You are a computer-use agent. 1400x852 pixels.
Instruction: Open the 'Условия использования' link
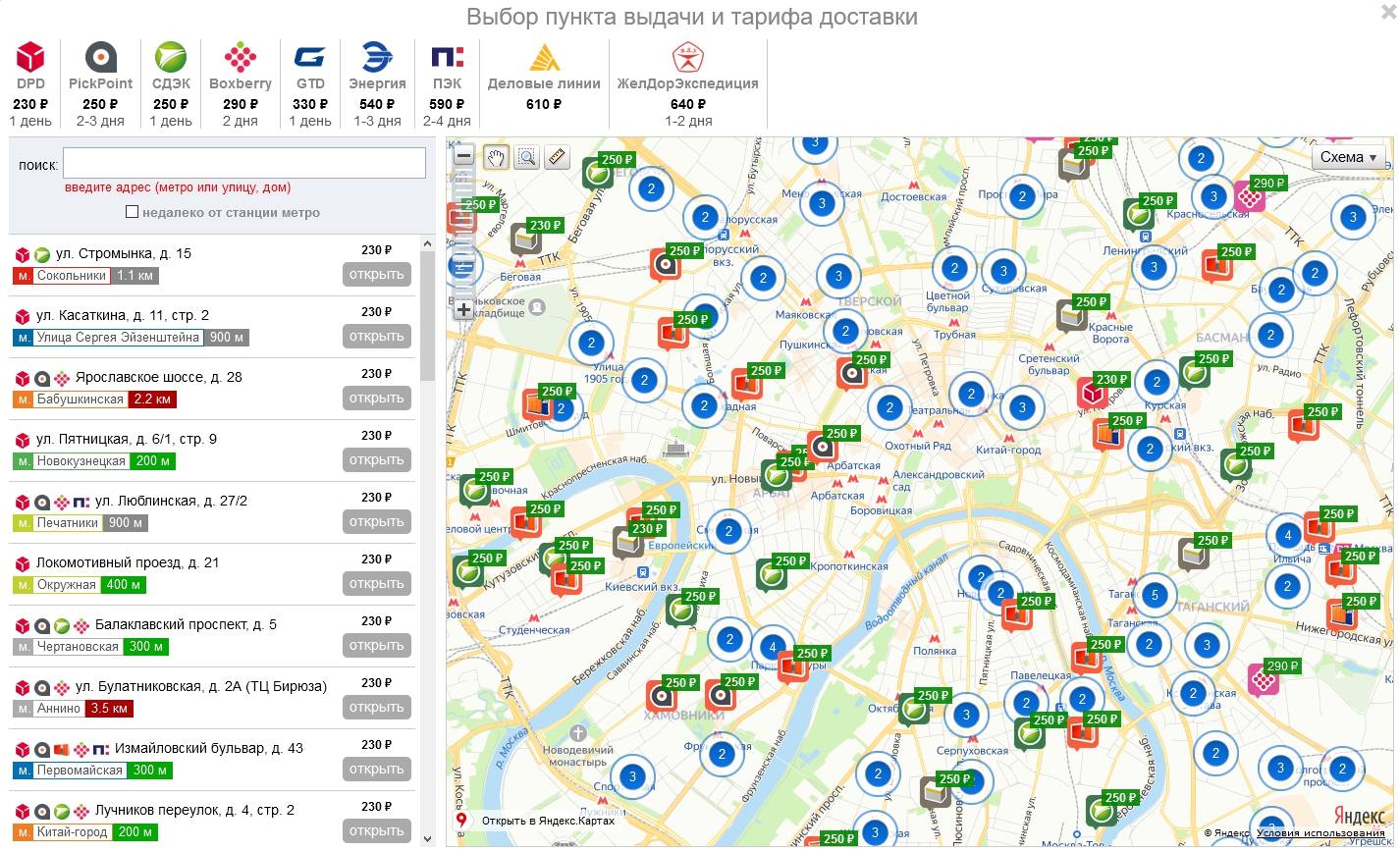tap(1320, 834)
